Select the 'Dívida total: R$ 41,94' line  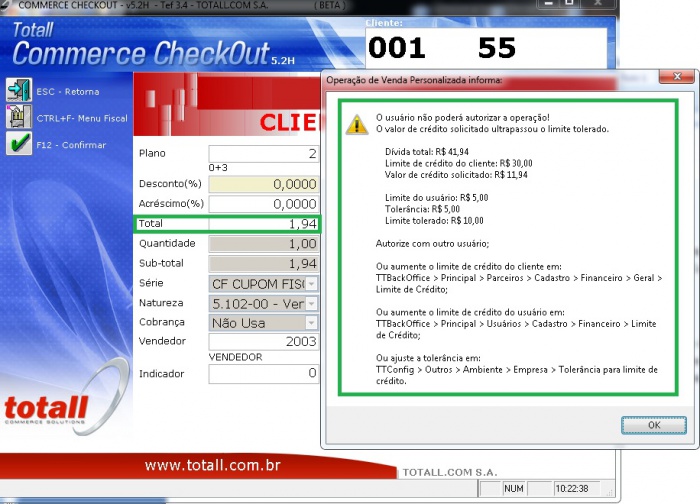[x=427, y=152]
